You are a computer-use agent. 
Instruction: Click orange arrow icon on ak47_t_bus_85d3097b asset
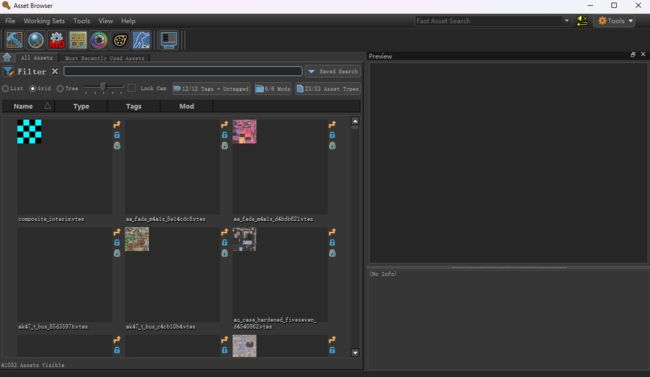tap(117, 232)
